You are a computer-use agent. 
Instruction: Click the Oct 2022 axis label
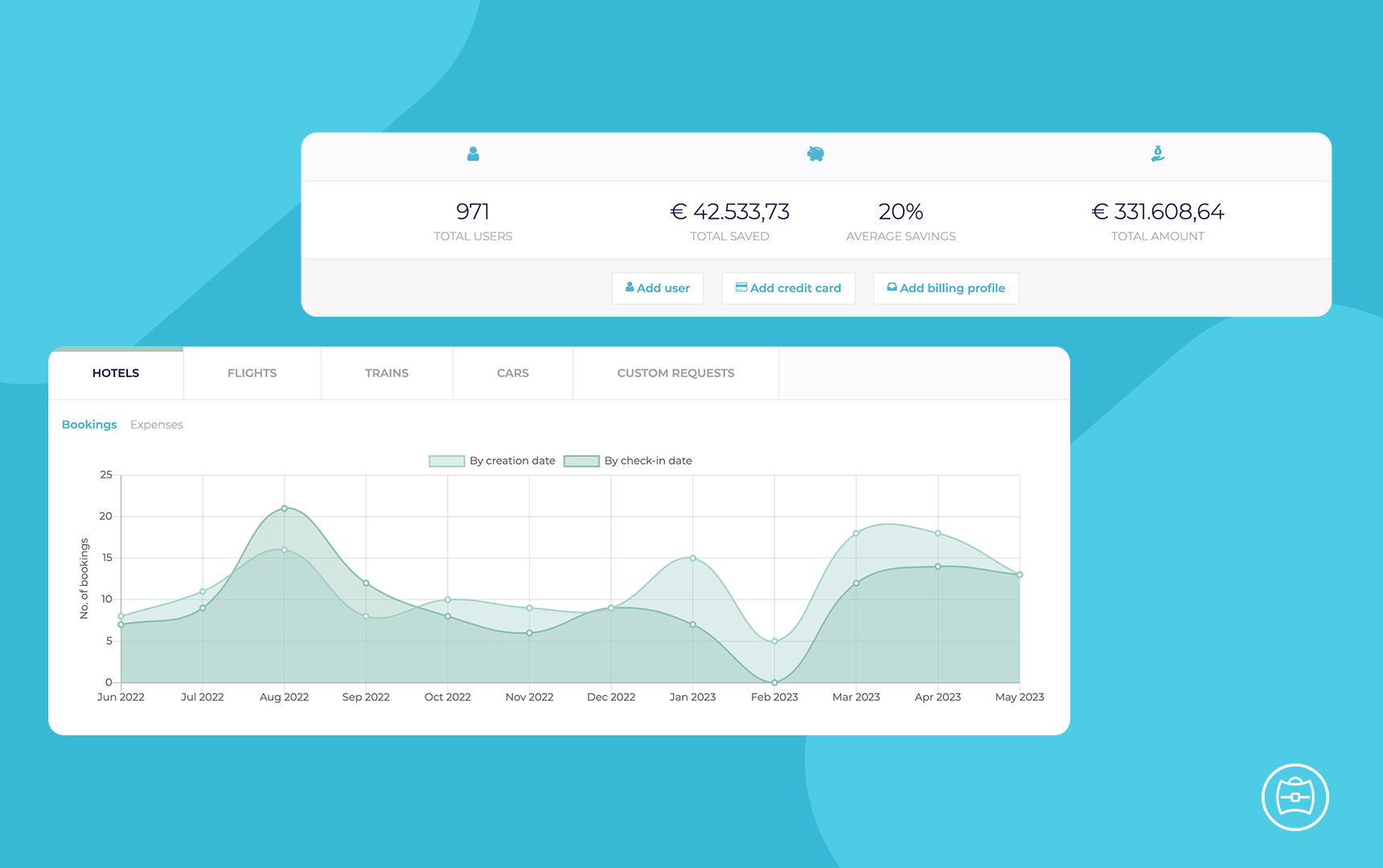(x=448, y=697)
